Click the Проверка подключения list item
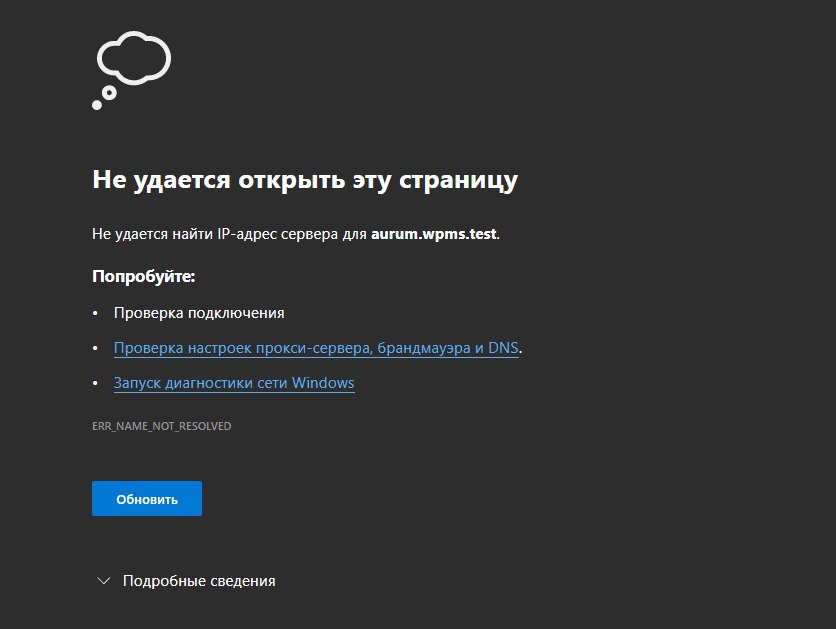The height and width of the screenshot is (629, 836). 199,313
